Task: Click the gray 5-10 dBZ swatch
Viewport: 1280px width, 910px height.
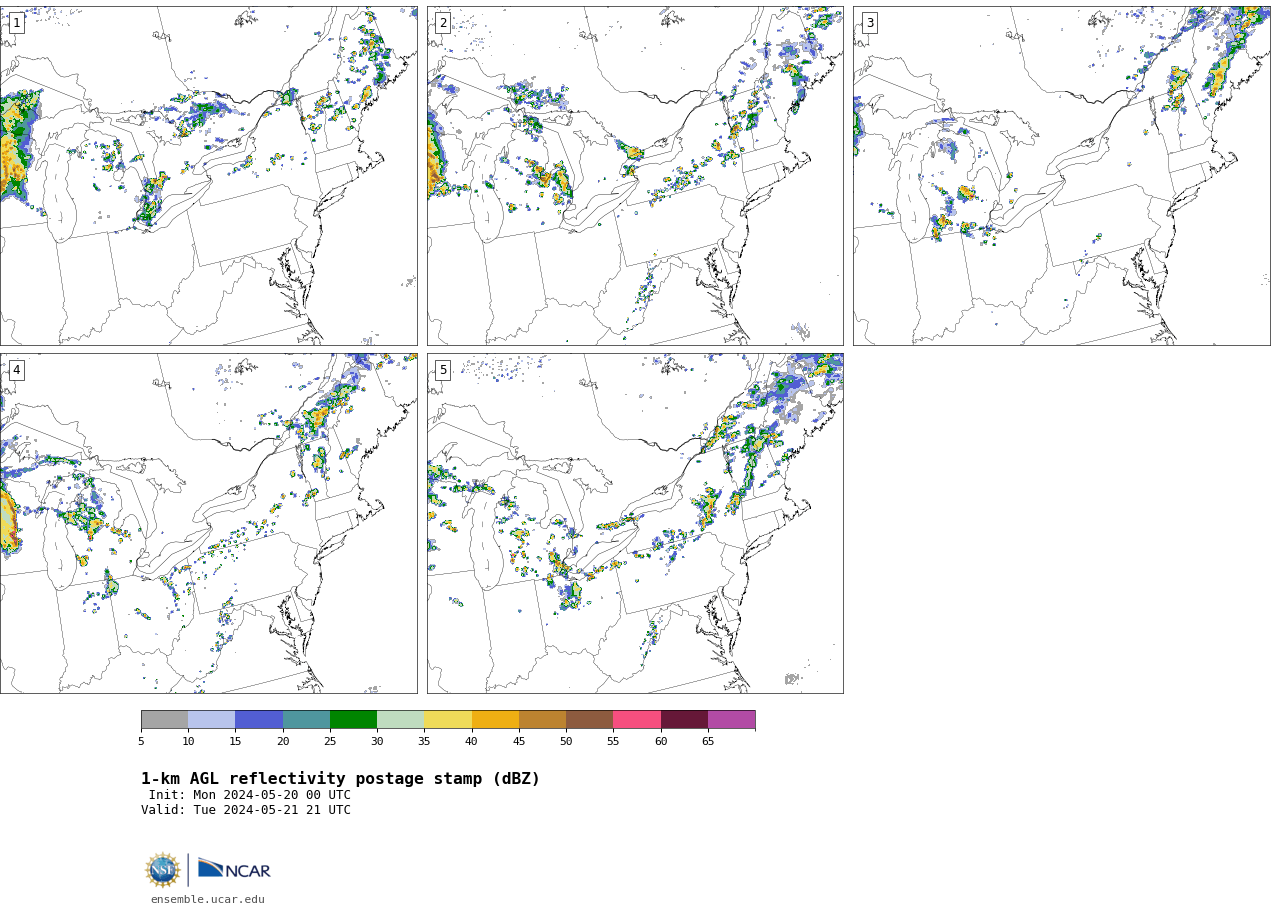Action: (164, 720)
